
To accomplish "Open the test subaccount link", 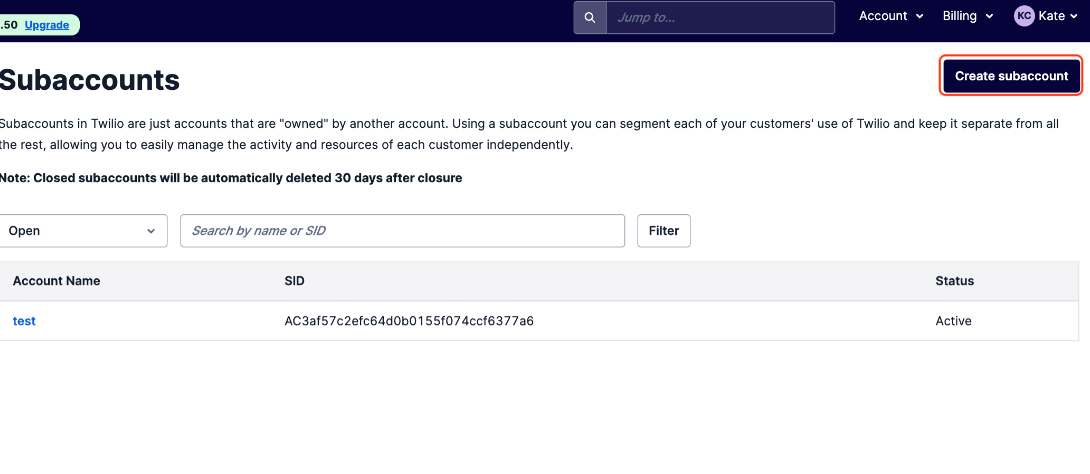I will (24, 321).
